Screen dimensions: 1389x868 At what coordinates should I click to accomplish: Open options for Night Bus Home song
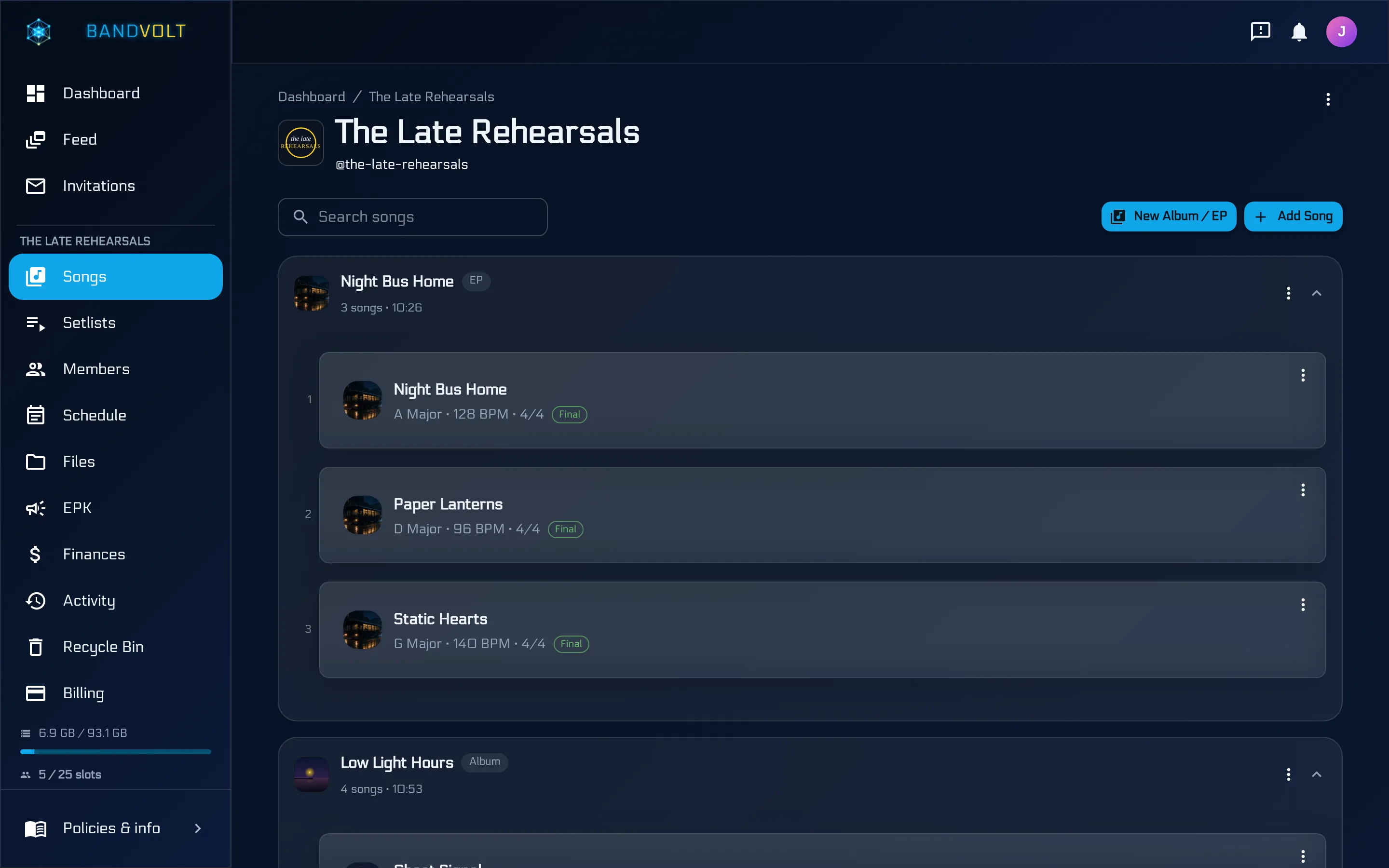1303,376
